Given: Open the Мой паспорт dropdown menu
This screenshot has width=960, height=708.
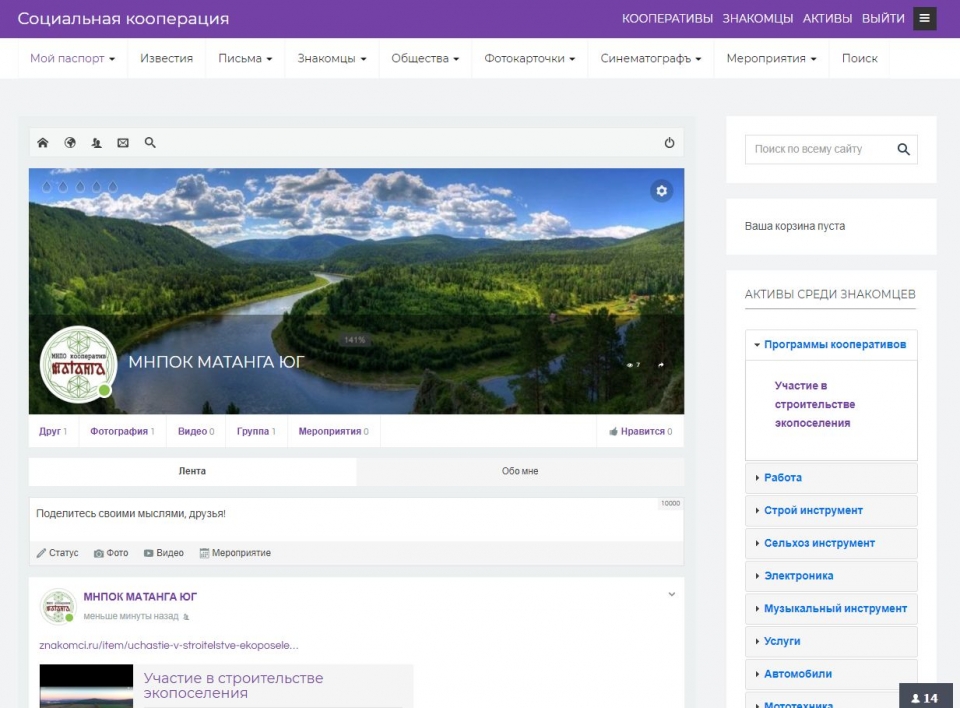Looking at the screenshot, I should tap(72, 58).
